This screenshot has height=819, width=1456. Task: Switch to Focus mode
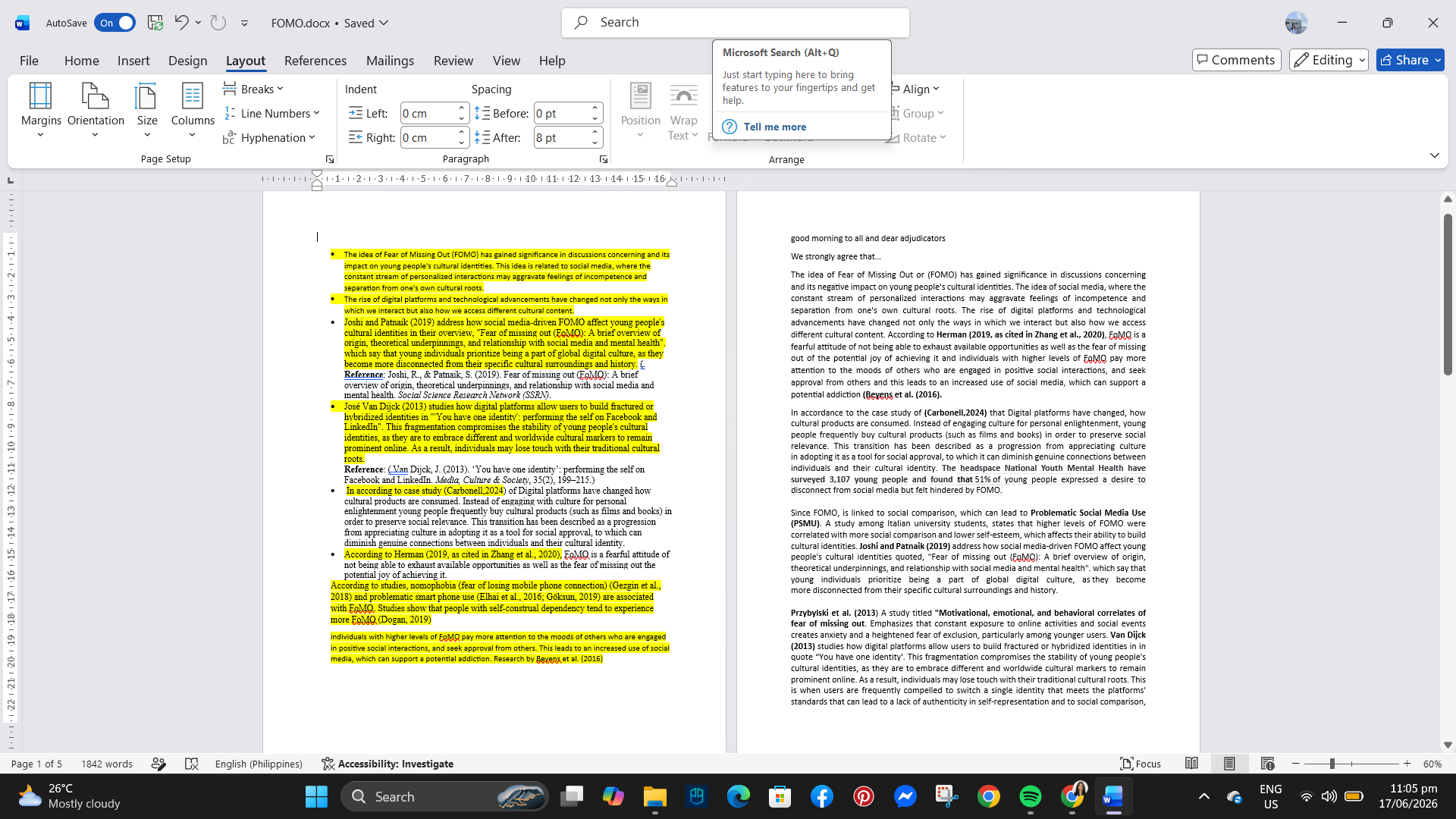[x=1141, y=764]
